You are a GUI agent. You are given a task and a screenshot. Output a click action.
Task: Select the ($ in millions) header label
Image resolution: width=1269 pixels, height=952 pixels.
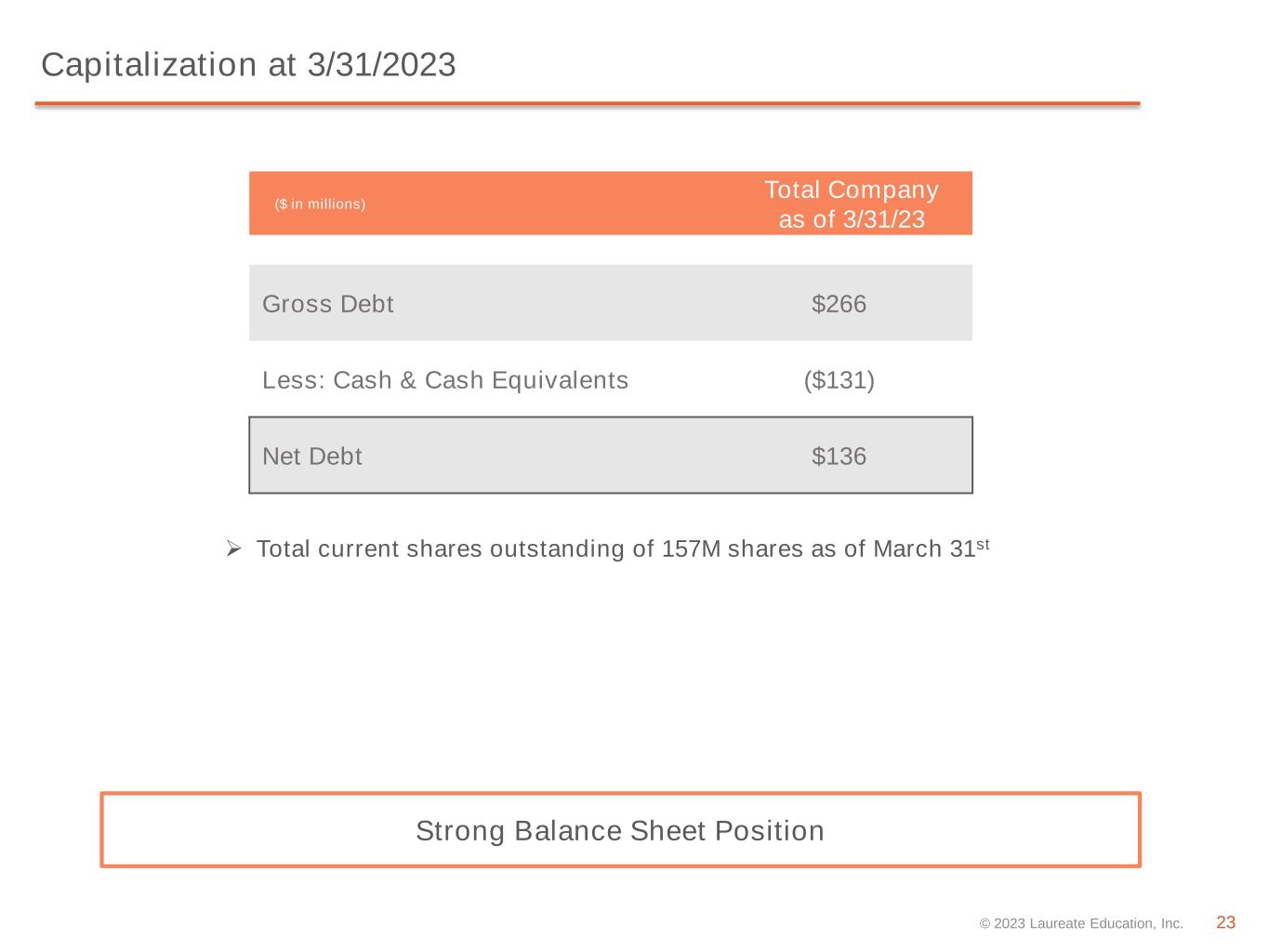[x=320, y=204]
